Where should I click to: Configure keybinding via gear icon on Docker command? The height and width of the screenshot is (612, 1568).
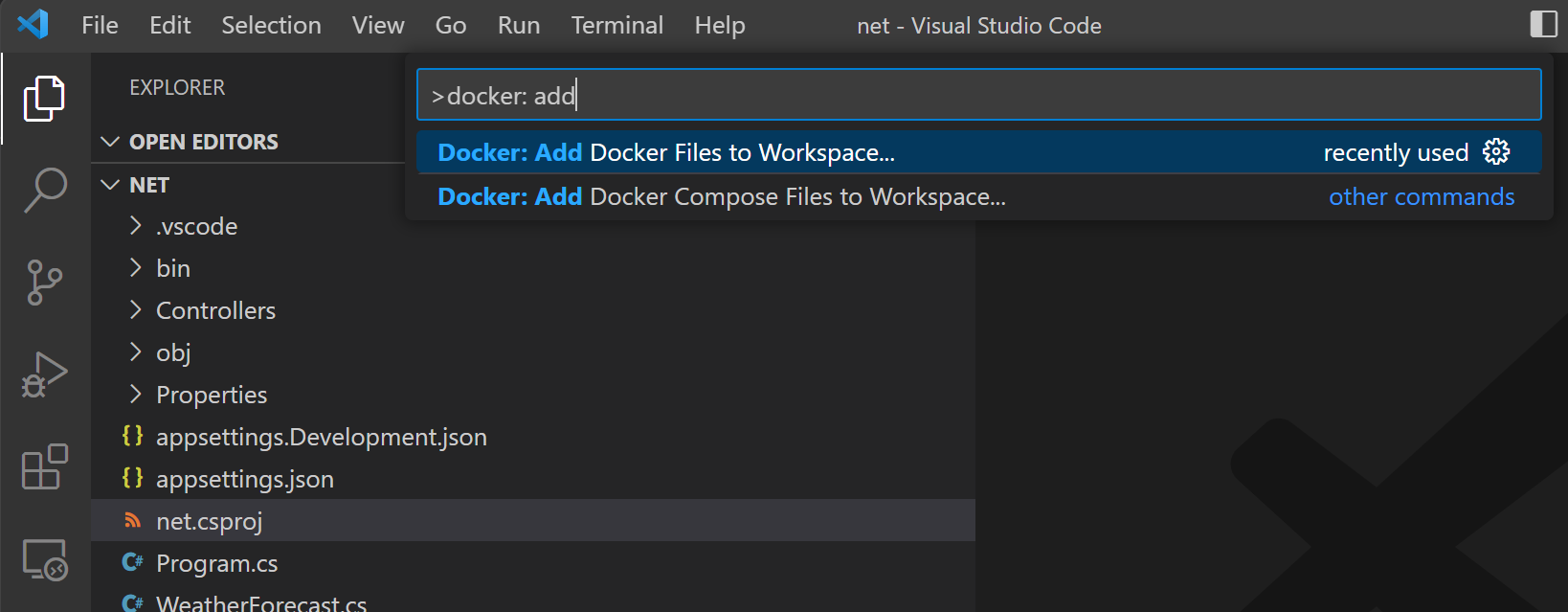pyautogui.click(x=1496, y=151)
